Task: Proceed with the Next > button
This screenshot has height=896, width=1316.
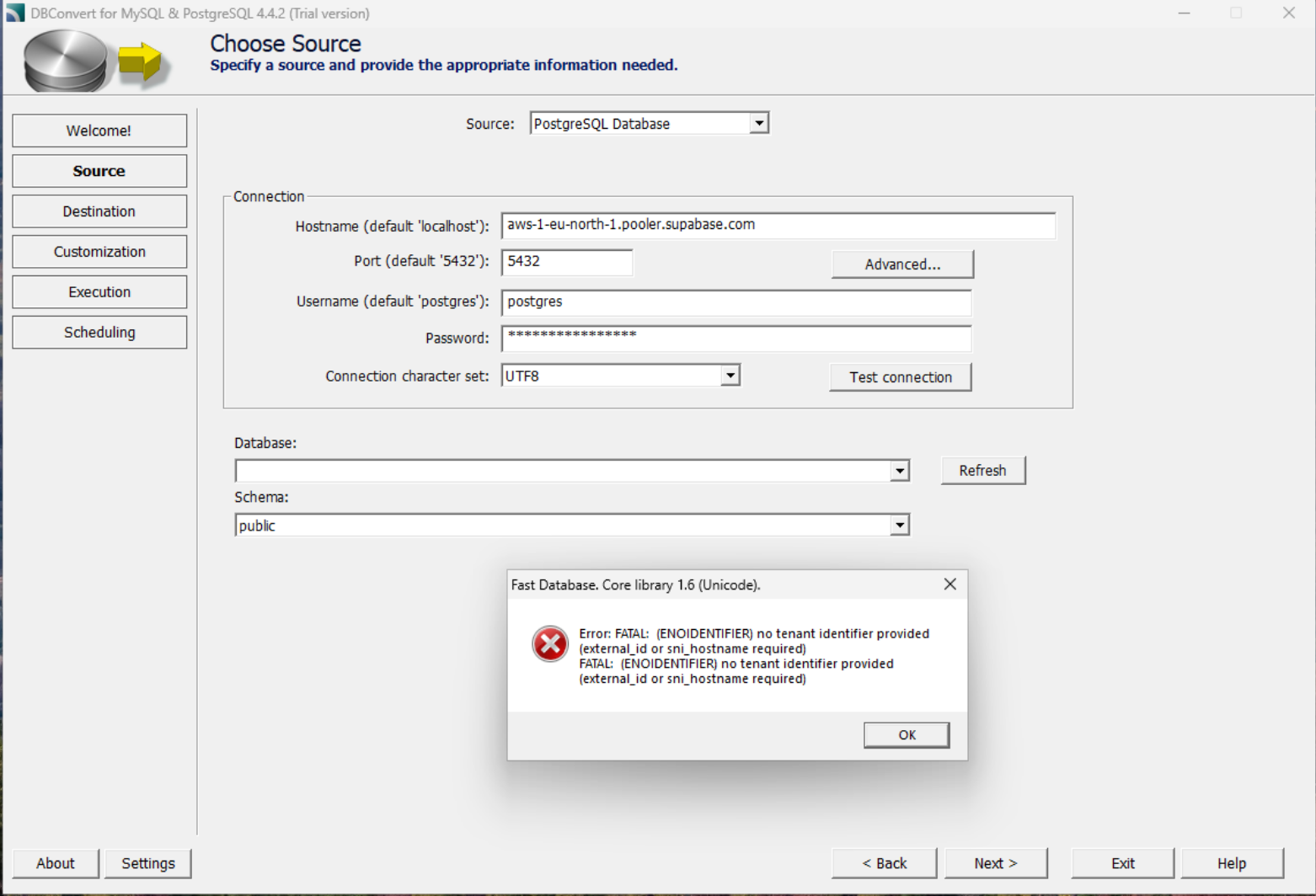Action: [x=996, y=863]
